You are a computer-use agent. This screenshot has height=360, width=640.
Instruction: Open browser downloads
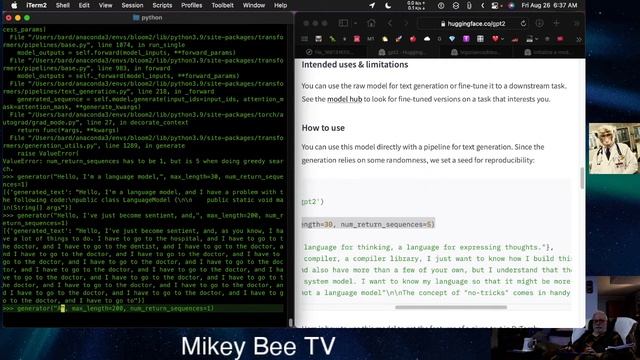[x=540, y=23]
